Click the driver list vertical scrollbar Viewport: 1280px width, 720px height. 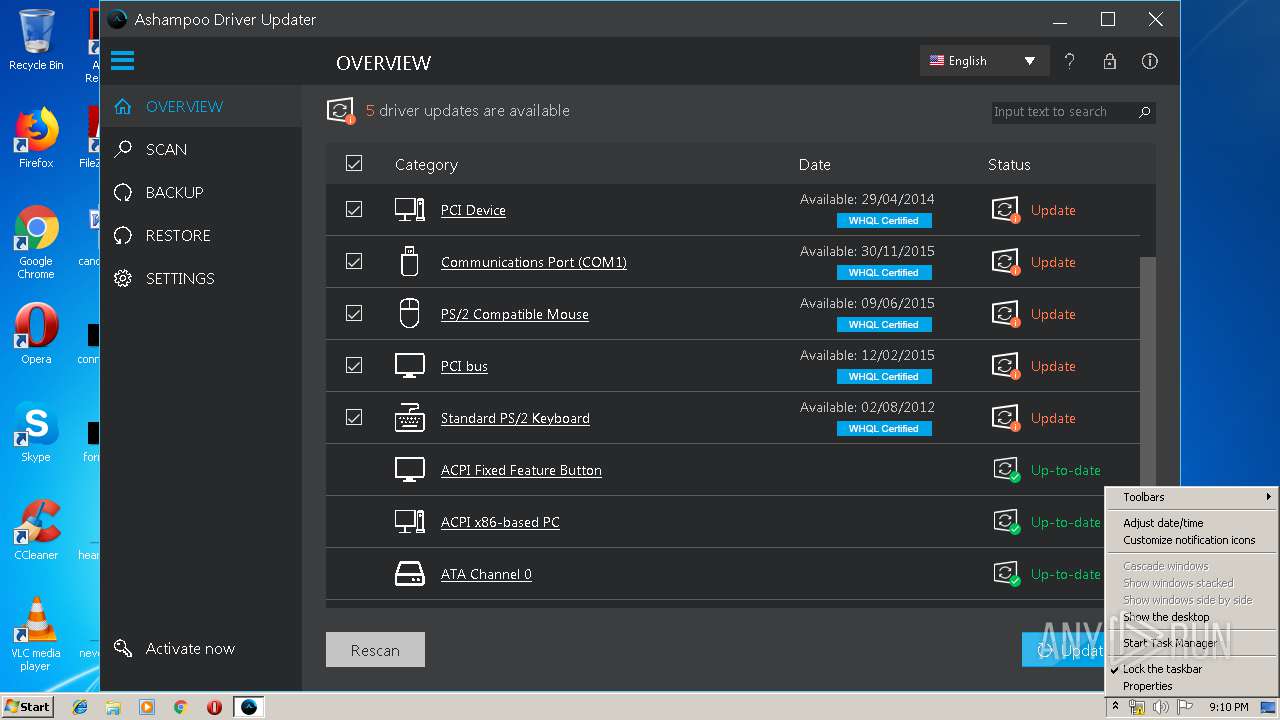click(1147, 370)
